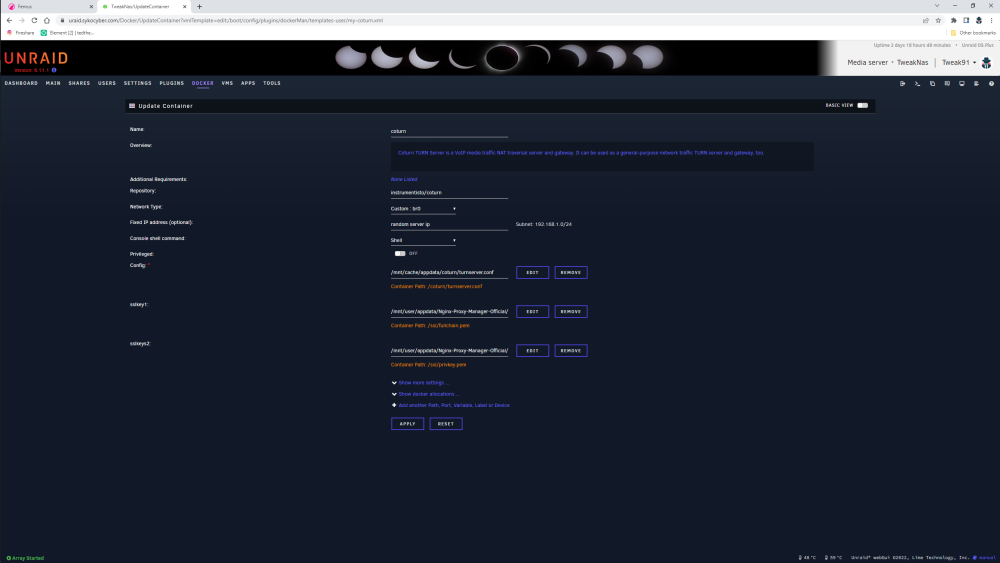Click the version info icon under the Unraid logo
Screen dimensions: 1000x563
[x=54, y=70]
